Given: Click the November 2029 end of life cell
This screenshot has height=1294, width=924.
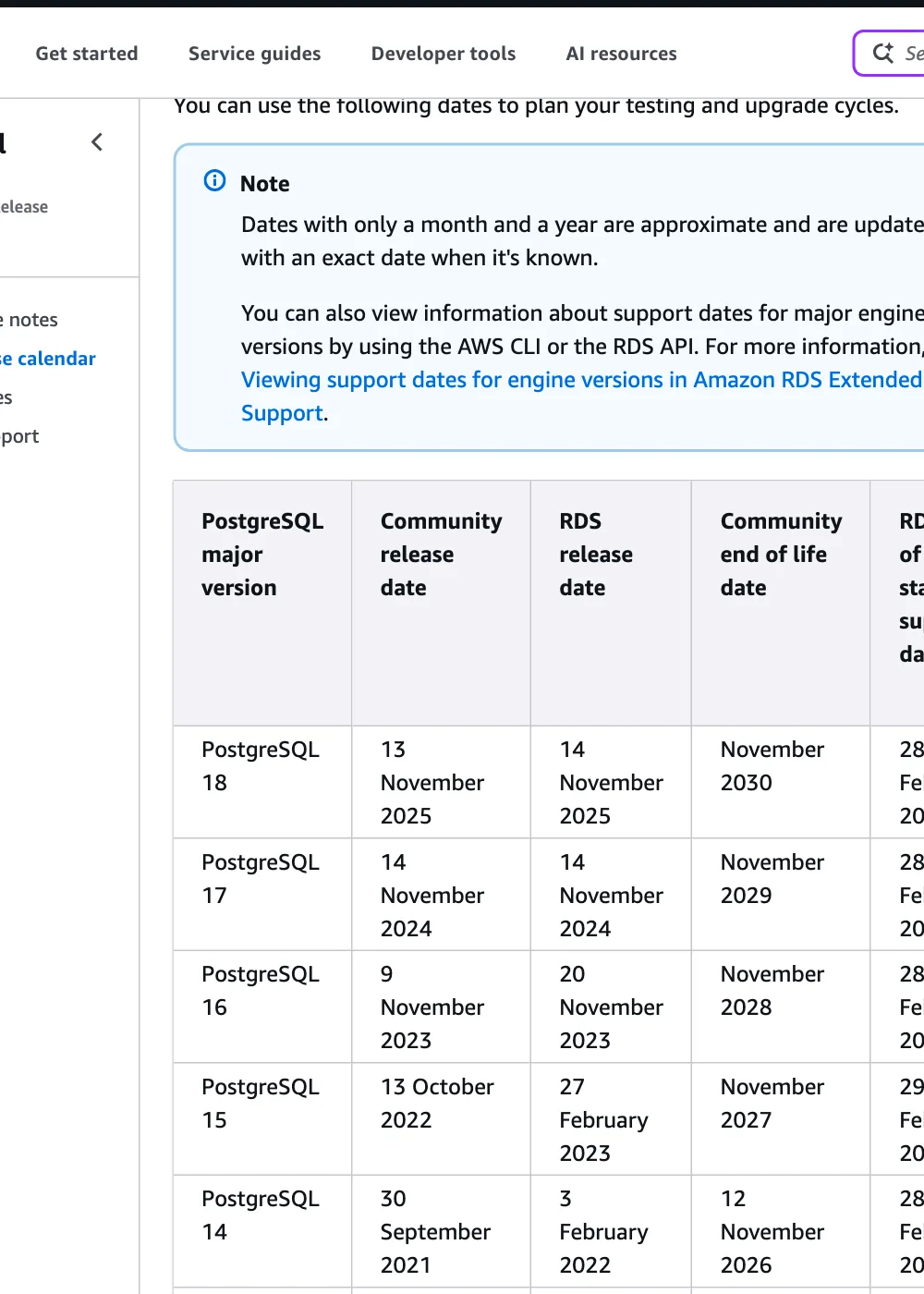Looking at the screenshot, I should [781, 895].
